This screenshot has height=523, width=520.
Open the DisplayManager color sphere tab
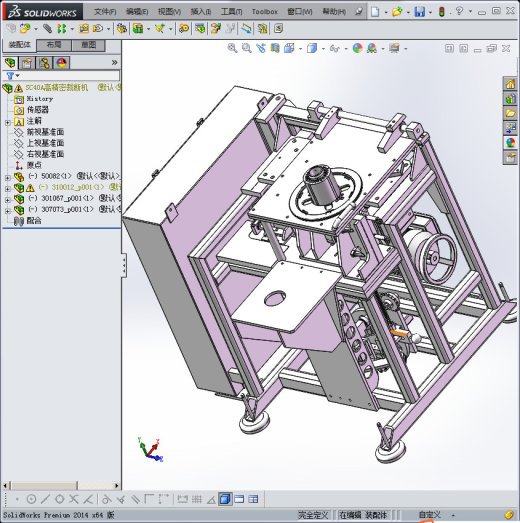pyautogui.click(x=62, y=63)
